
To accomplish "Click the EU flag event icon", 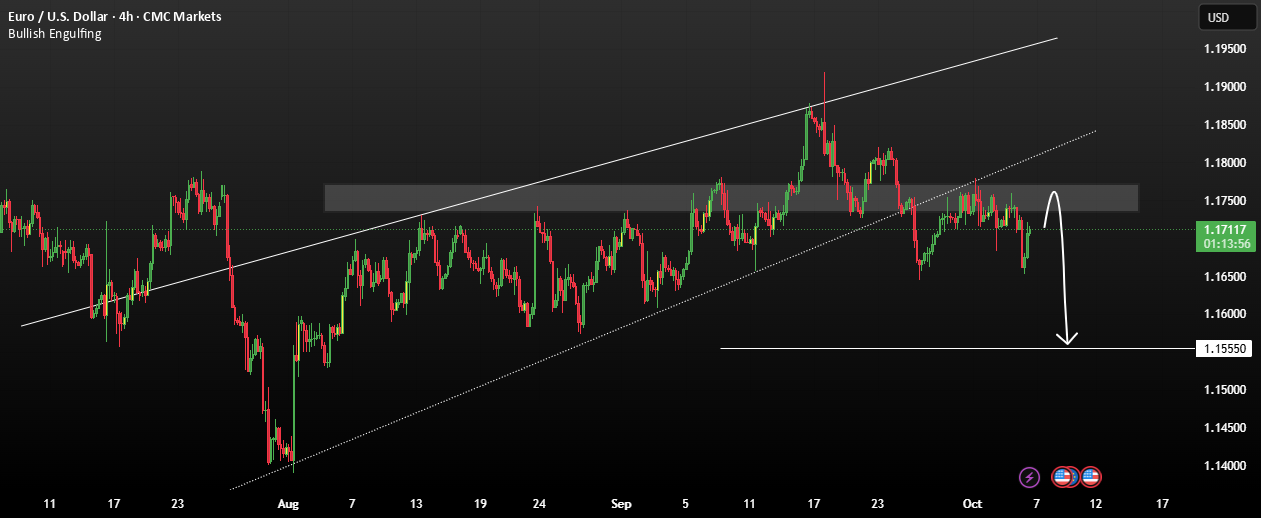I will click(1075, 477).
